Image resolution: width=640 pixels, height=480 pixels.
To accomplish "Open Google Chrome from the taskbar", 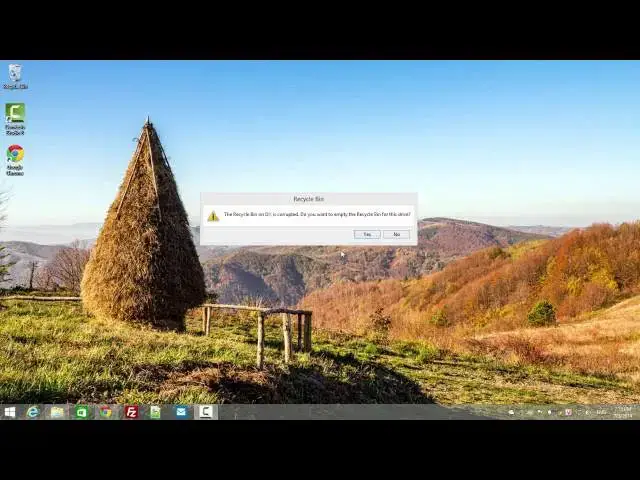I will coord(106,412).
